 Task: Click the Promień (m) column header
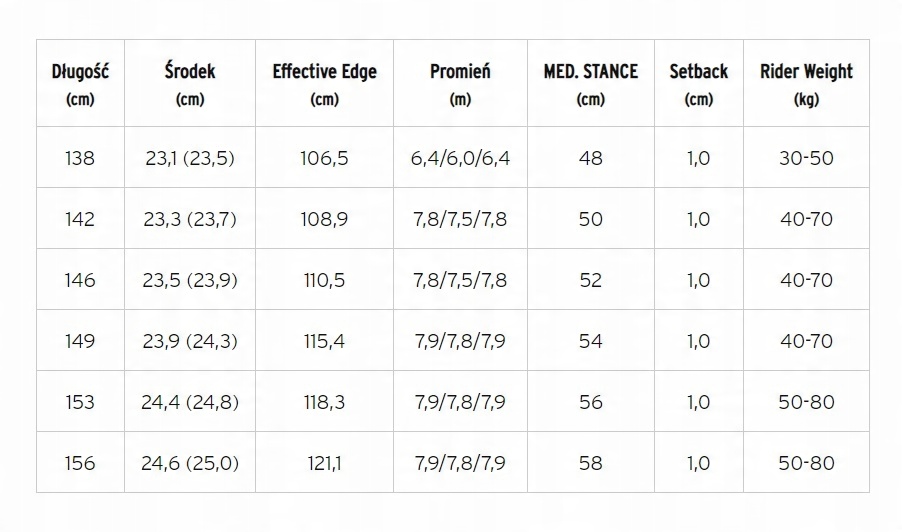coord(460,84)
